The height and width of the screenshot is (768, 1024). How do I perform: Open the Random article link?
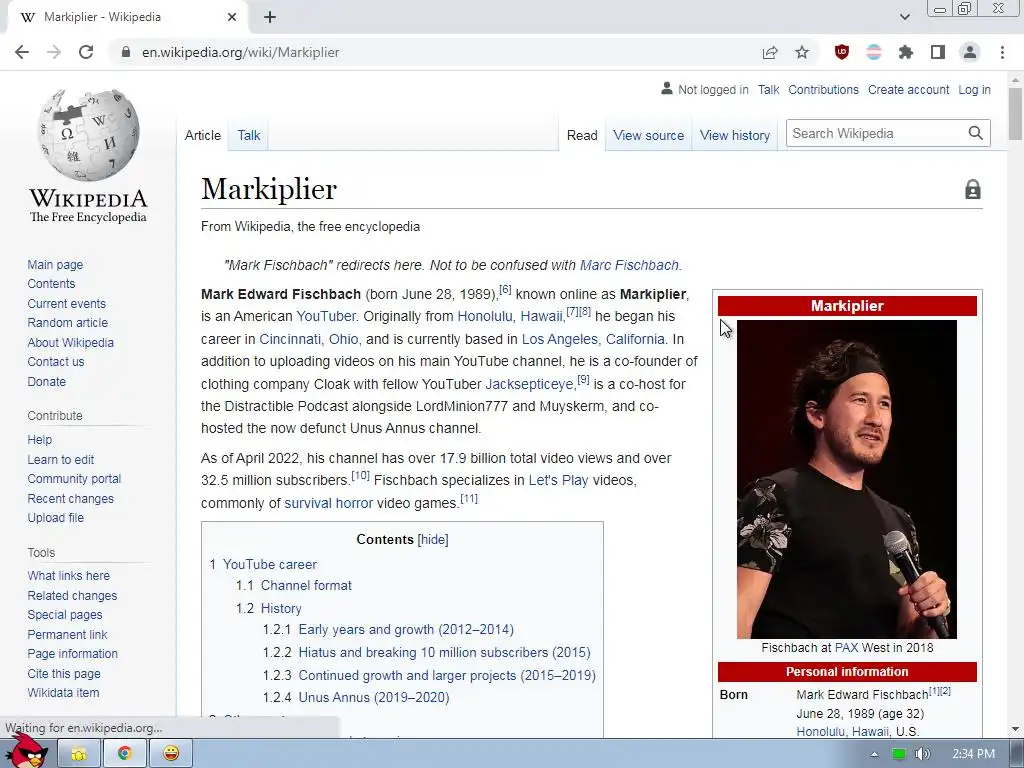coord(67,323)
